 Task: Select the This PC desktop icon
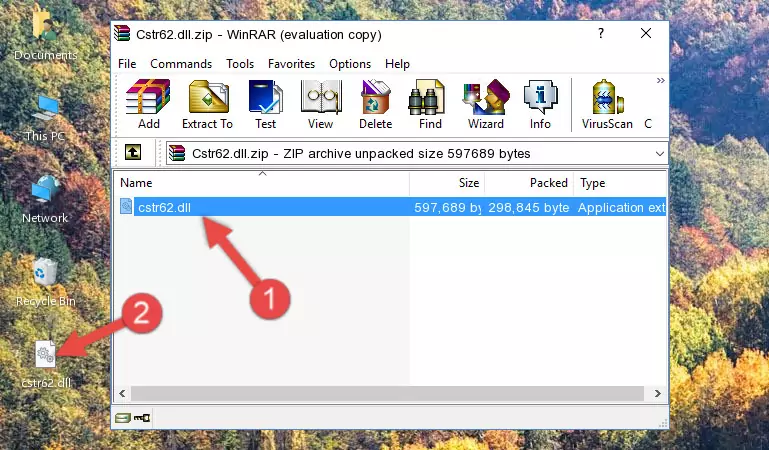[45, 118]
